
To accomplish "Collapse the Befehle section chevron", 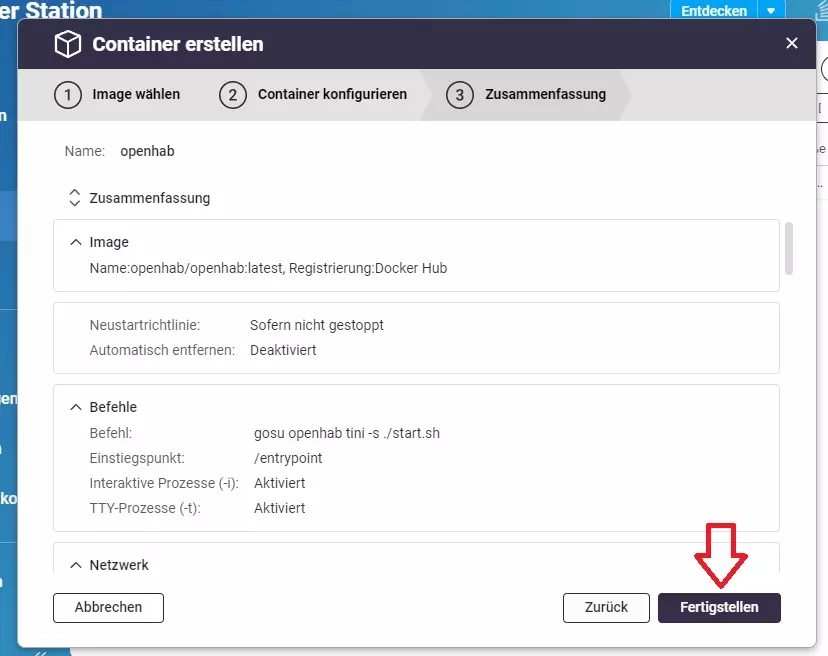I will point(75,407).
